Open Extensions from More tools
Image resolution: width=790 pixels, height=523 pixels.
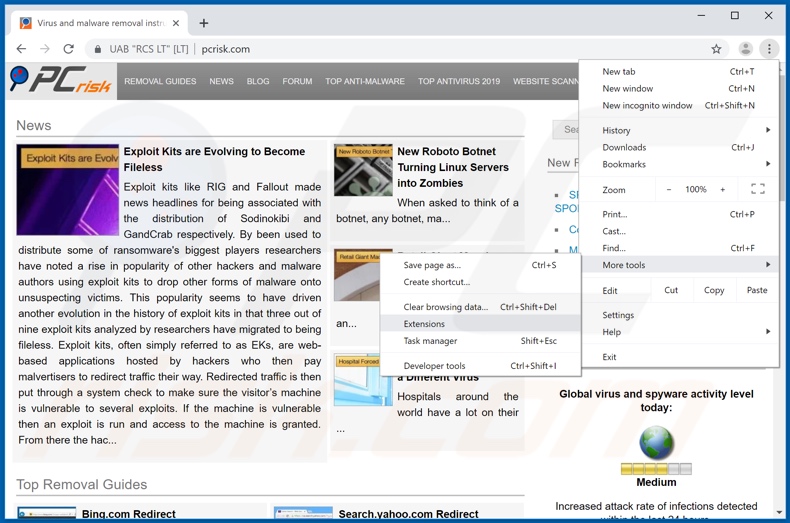point(480,324)
